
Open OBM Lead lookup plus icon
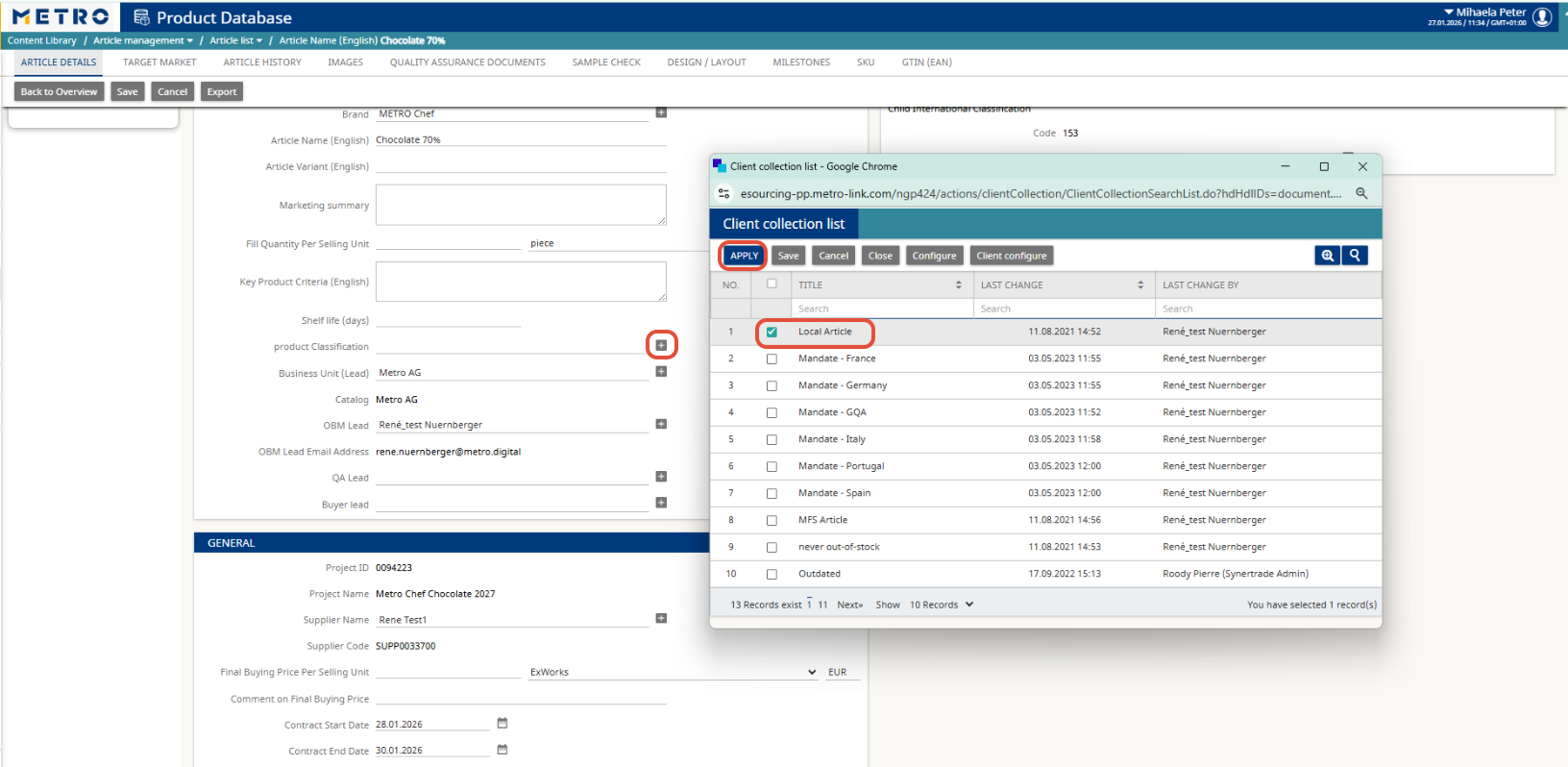click(x=661, y=424)
